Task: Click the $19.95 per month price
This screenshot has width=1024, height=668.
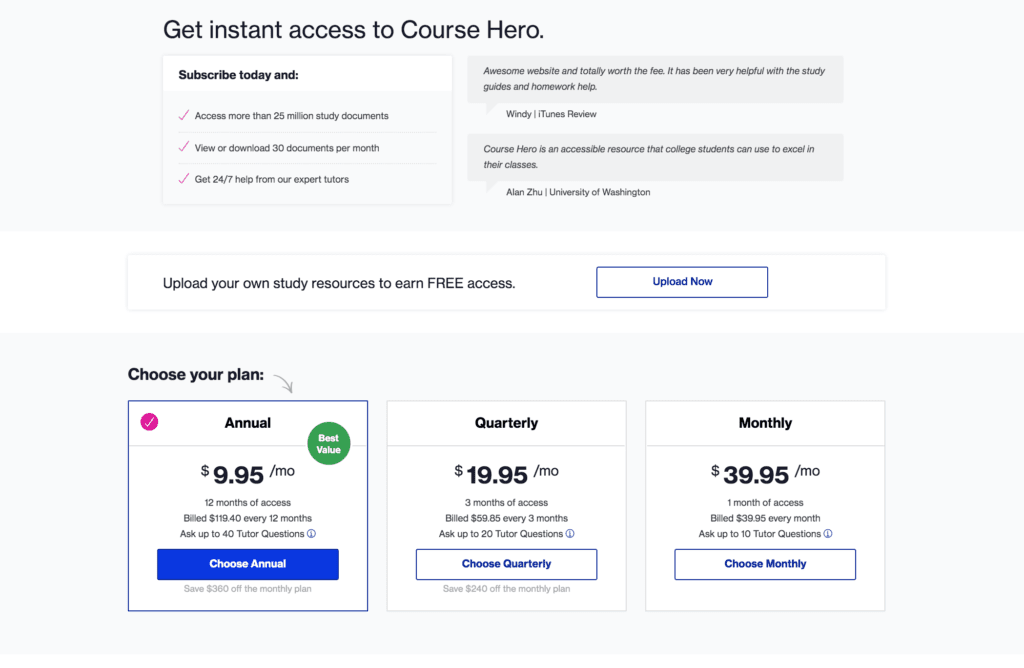Action: tap(506, 472)
